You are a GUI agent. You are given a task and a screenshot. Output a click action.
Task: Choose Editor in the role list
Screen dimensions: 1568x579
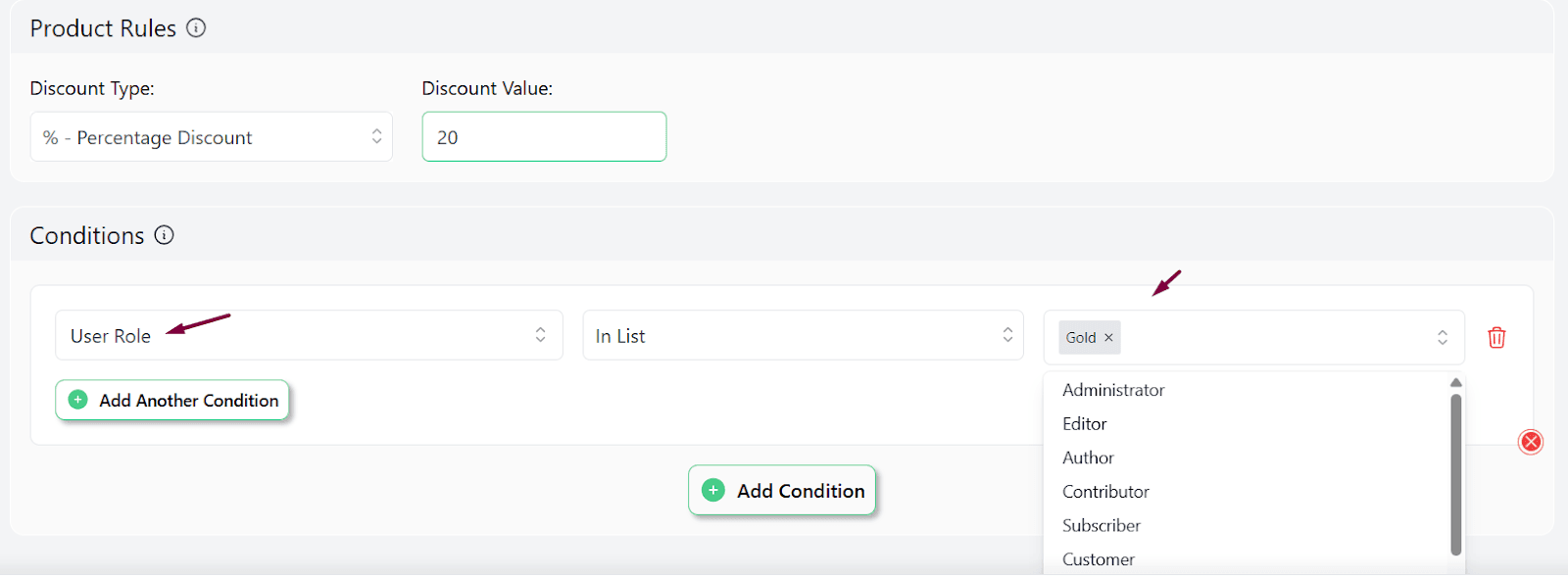tap(1084, 424)
